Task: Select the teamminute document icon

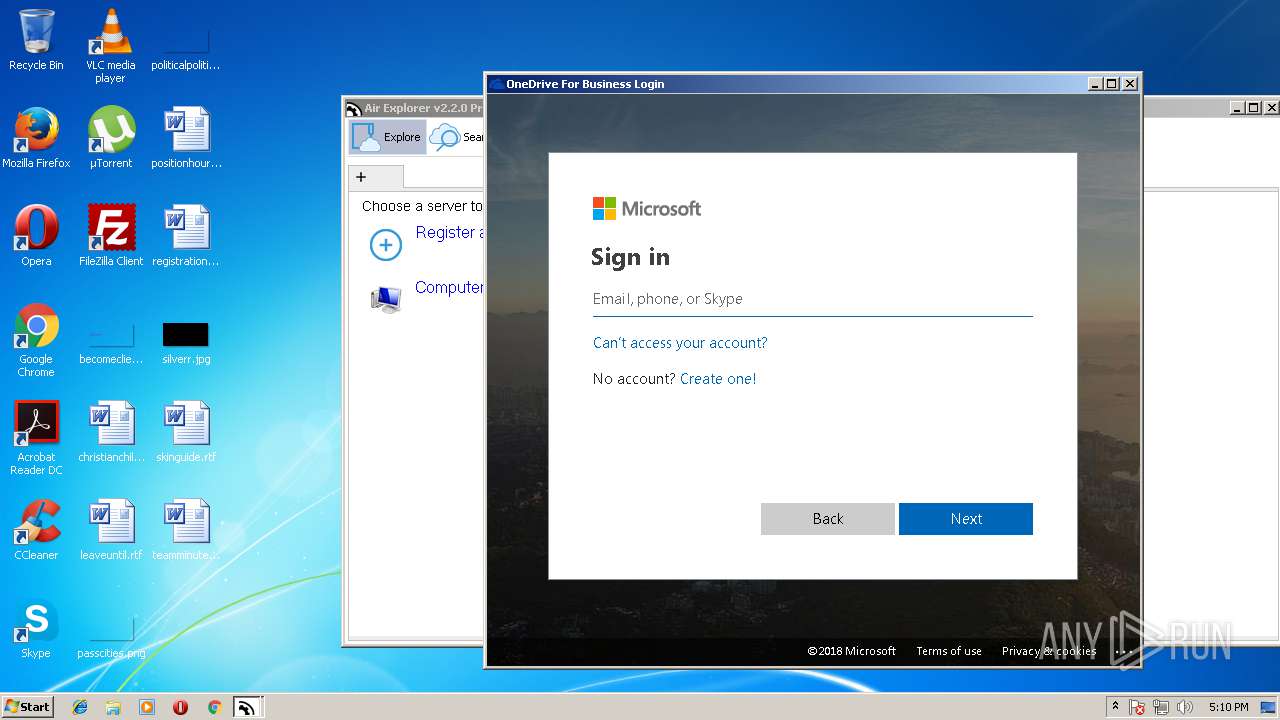Action: point(186,530)
